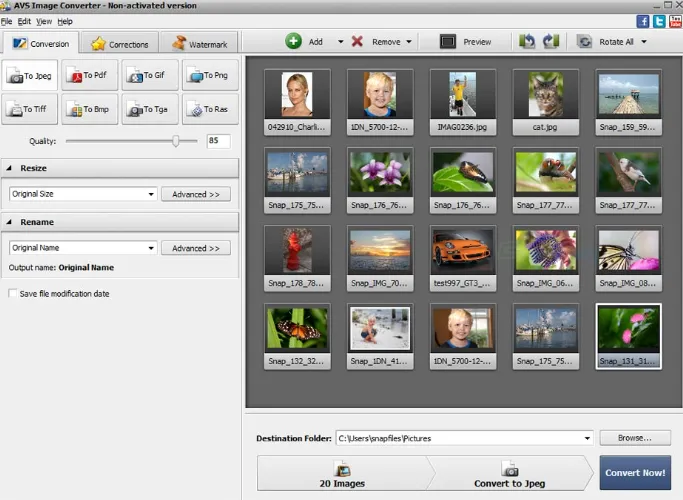Choose the To Ras output format

point(210,109)
